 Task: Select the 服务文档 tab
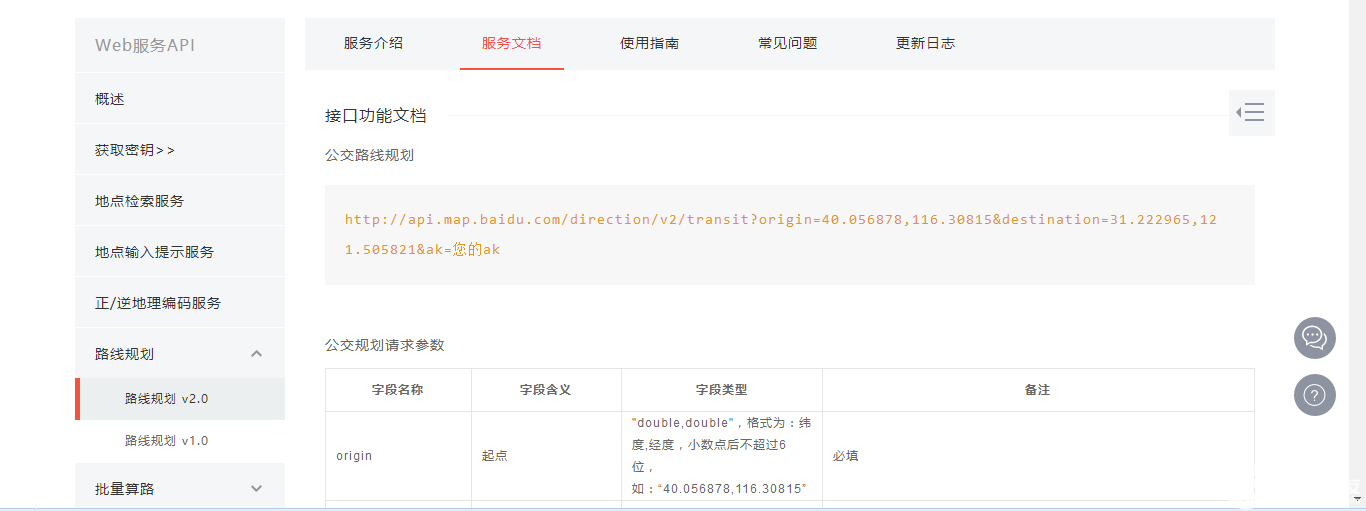(x=511, y=43)
